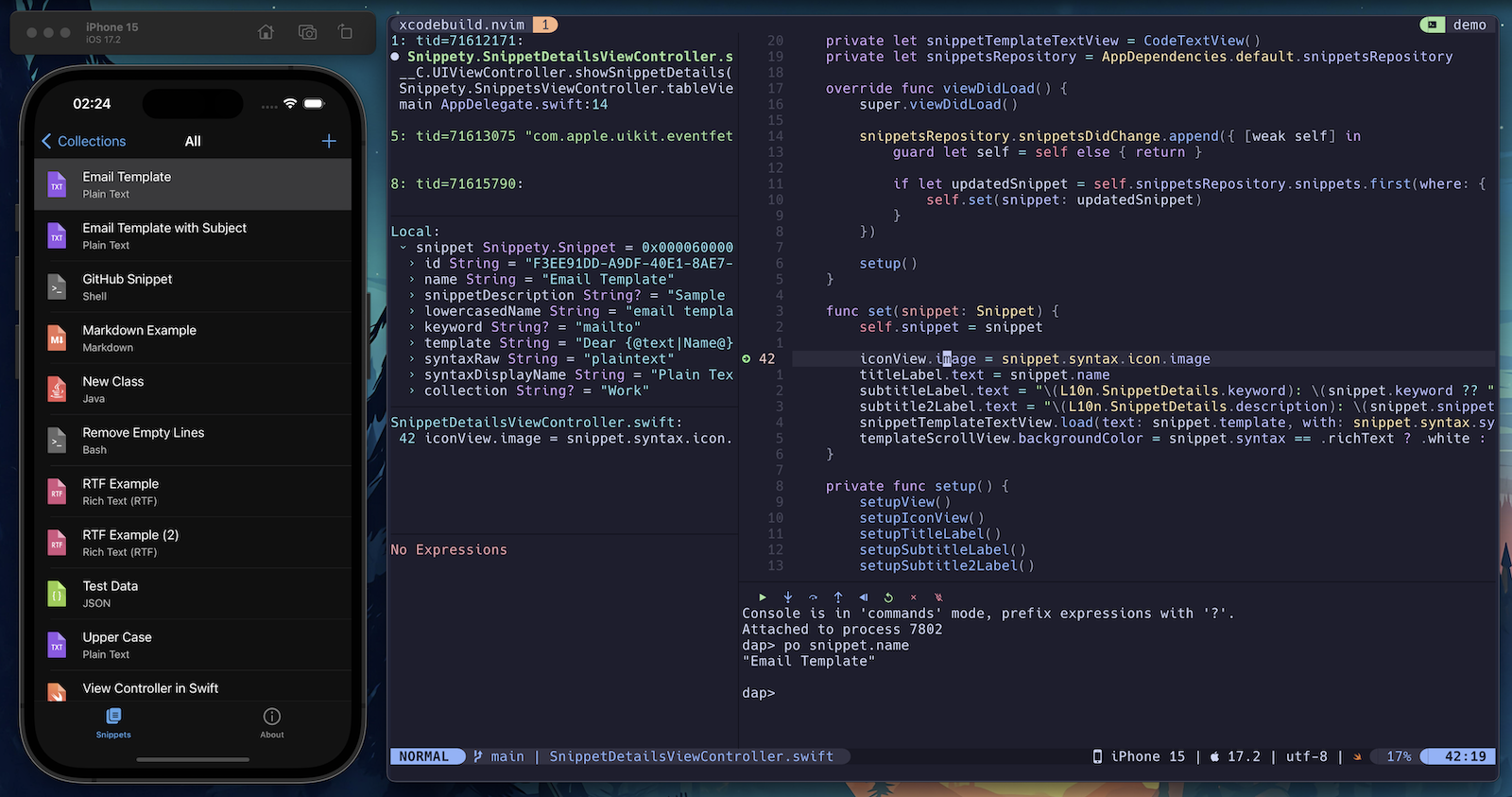Screen dimensions: 1512x797
Task: Tap the plus icon to add snippet
Action: (329, 141)
